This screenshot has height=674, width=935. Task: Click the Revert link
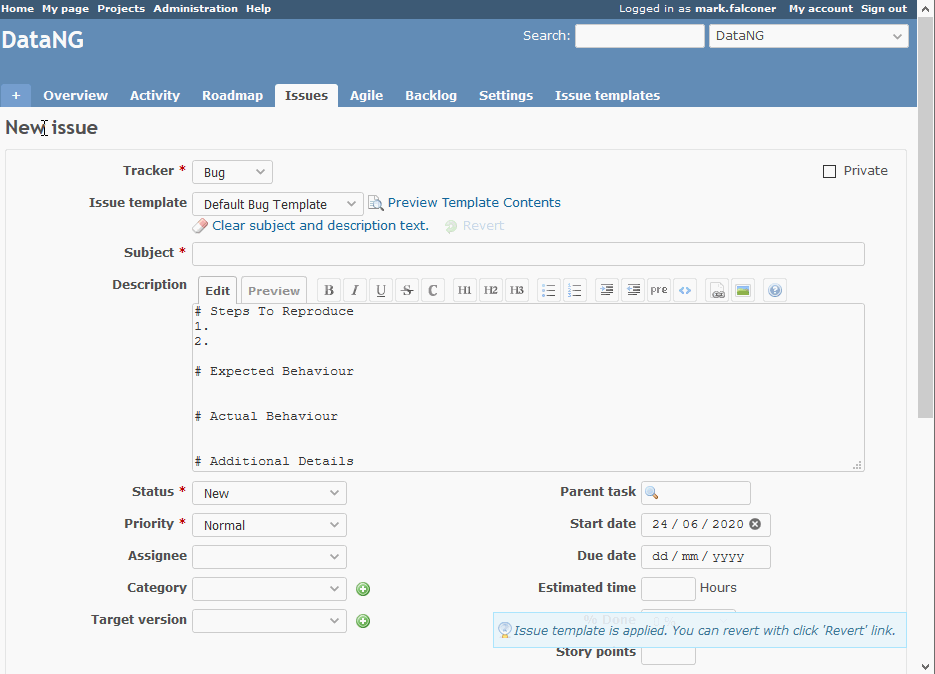click(484, 225)
